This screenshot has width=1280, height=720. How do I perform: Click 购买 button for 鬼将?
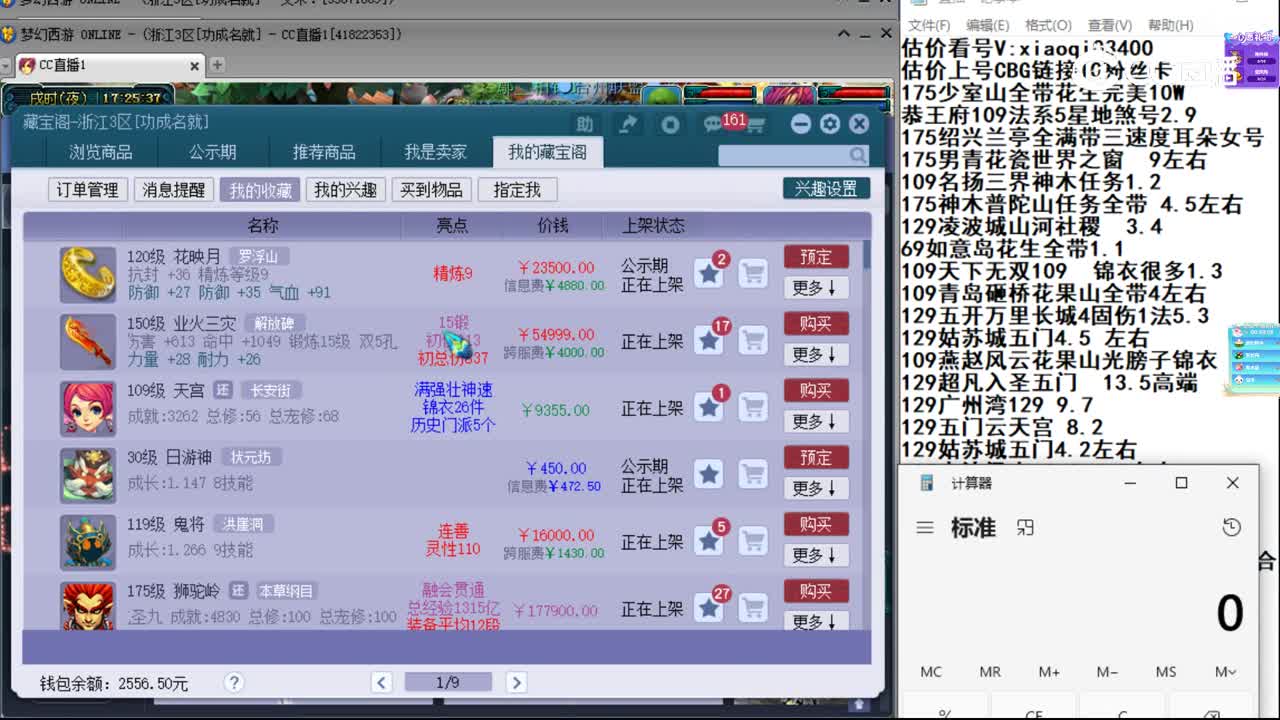(816, 525)
